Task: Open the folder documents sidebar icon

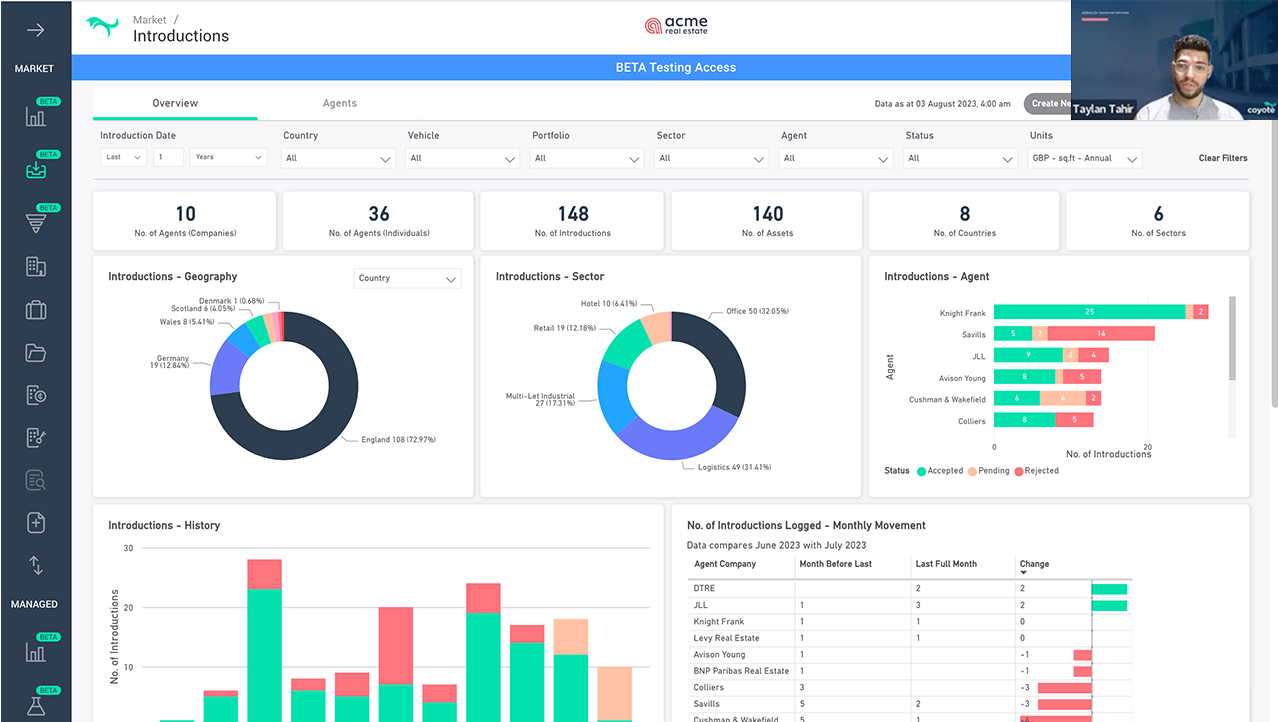Action: point(36,352)
